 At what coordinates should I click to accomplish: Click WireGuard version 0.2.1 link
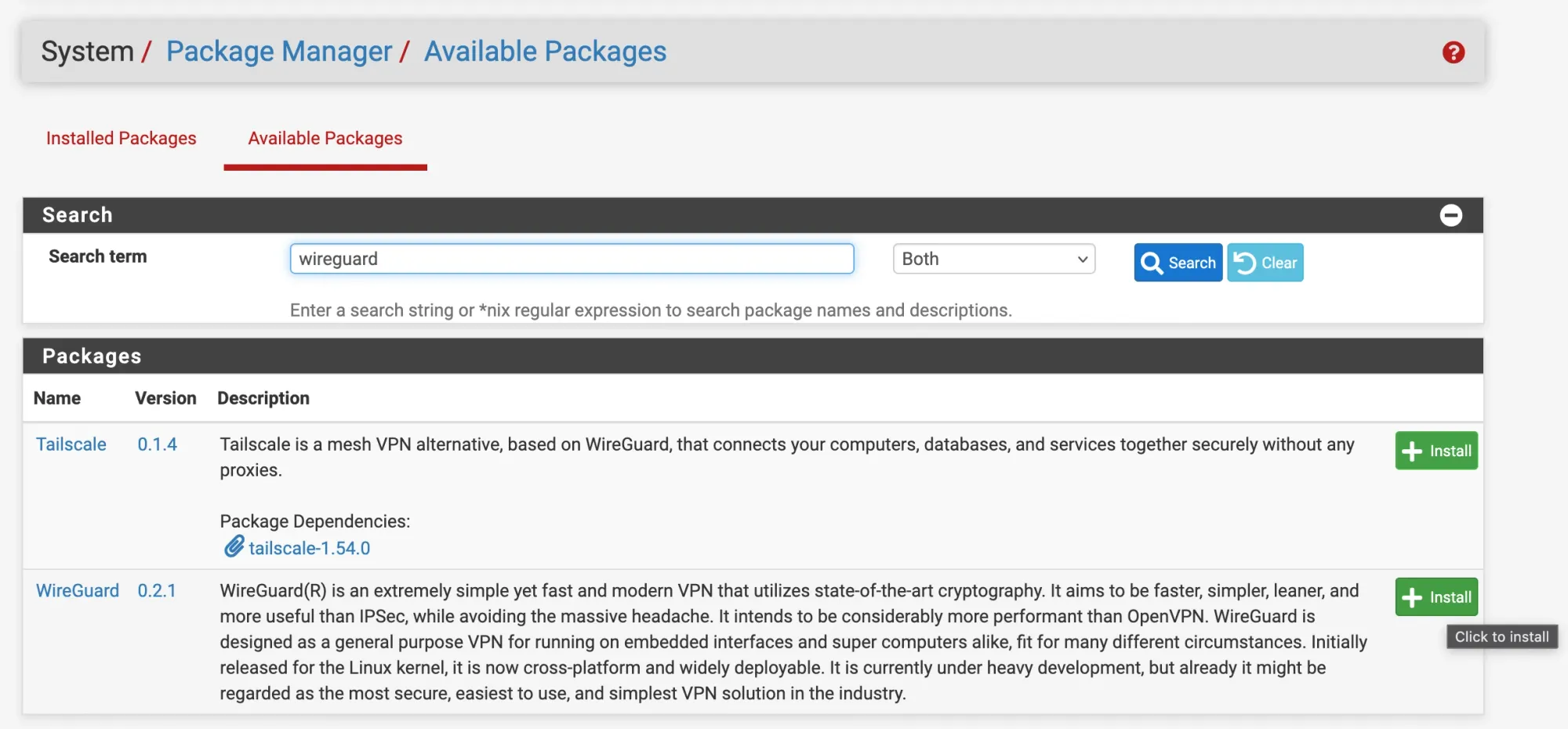point(157,591)
